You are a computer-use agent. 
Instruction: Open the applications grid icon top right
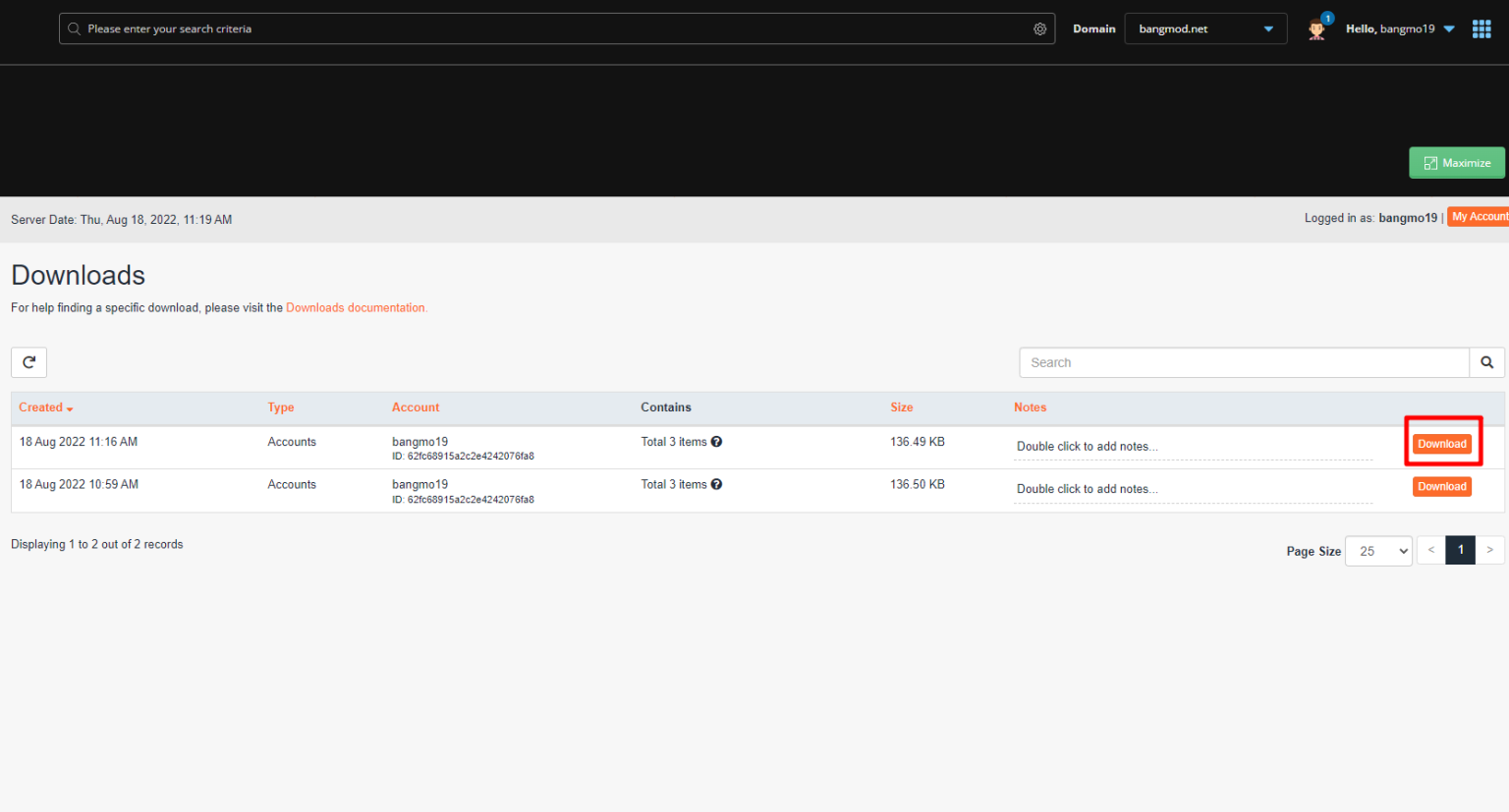pyautogui.click(x=1481, y=28)
